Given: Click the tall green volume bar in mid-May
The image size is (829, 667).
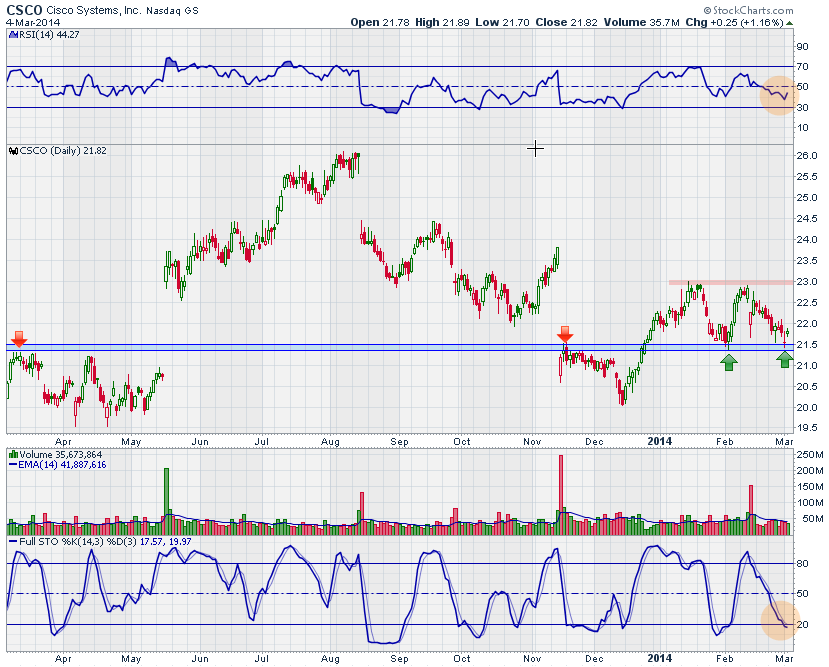Looking at the screenshot, I should coord(167,502).
